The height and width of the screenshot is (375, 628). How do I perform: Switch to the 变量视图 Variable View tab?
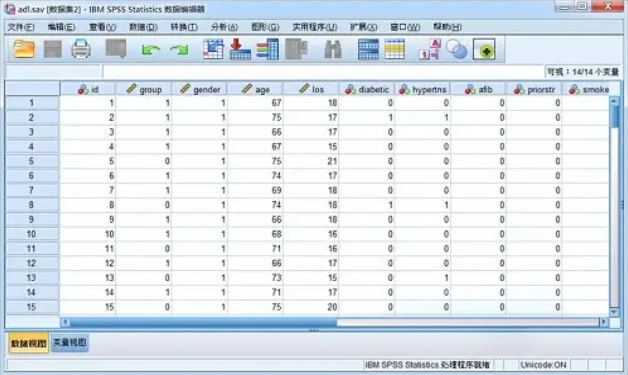(x=70, y=343)
